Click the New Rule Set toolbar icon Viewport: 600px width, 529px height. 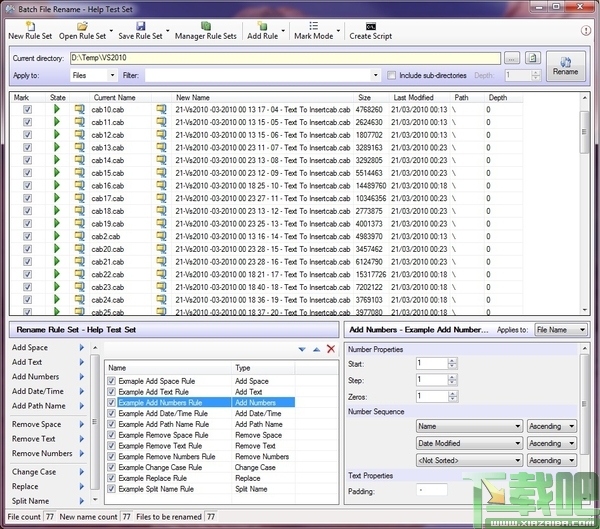(x=30, y=25)
